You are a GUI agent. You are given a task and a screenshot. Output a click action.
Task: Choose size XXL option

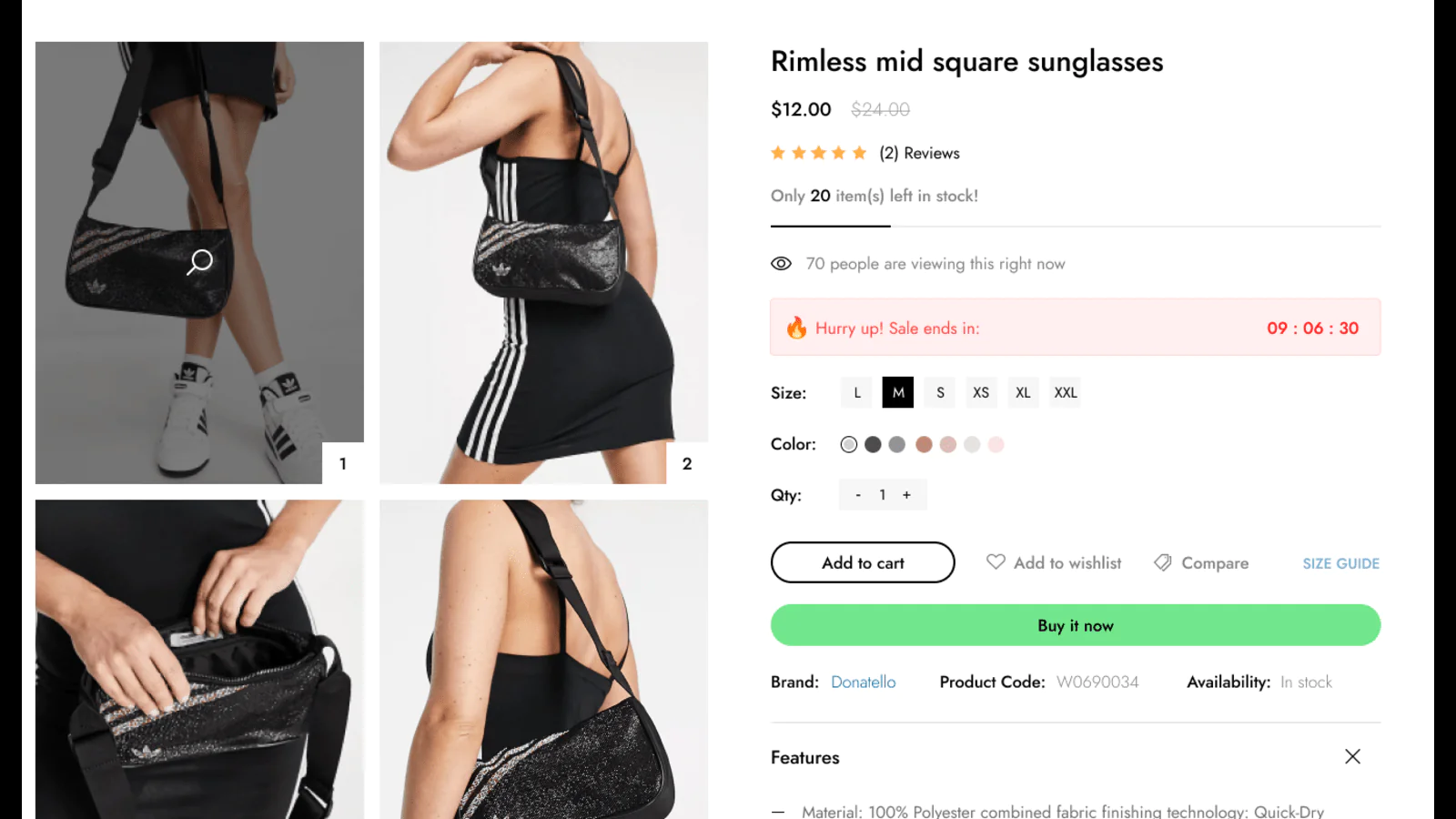pos(1065,393)
